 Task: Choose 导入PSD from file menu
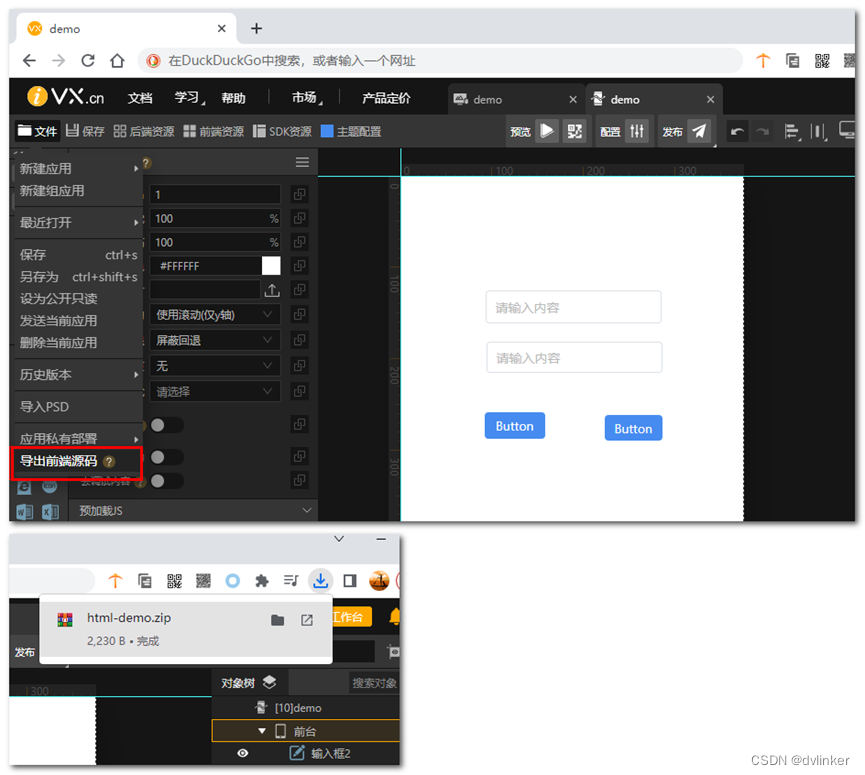tap(78, 407)
